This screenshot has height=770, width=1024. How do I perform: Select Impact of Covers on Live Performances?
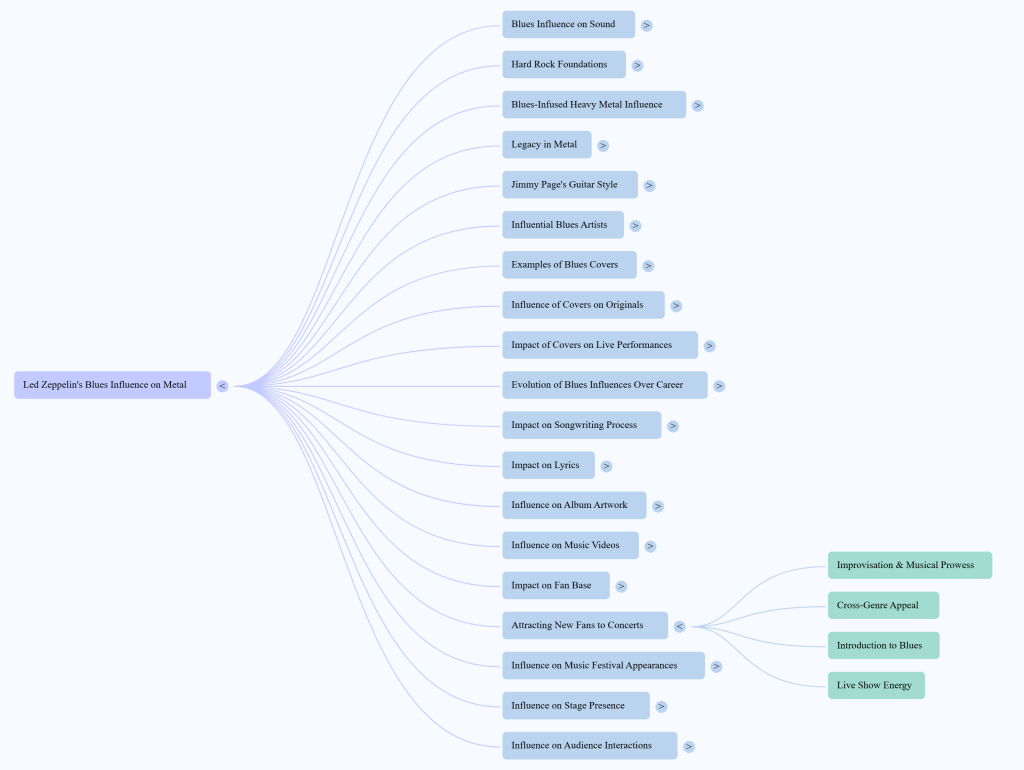pyautogui.click(x=600, y=345)
